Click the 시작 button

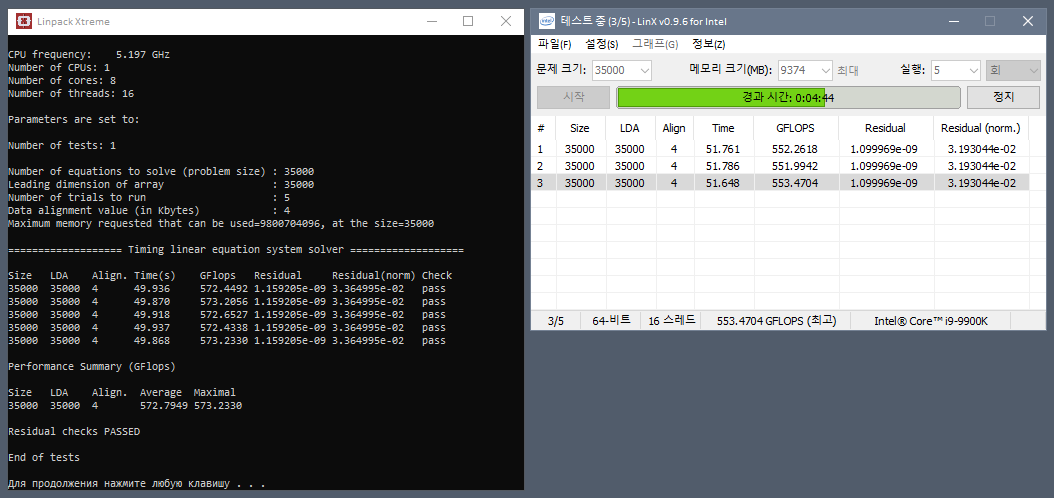[x=573, y=97]
